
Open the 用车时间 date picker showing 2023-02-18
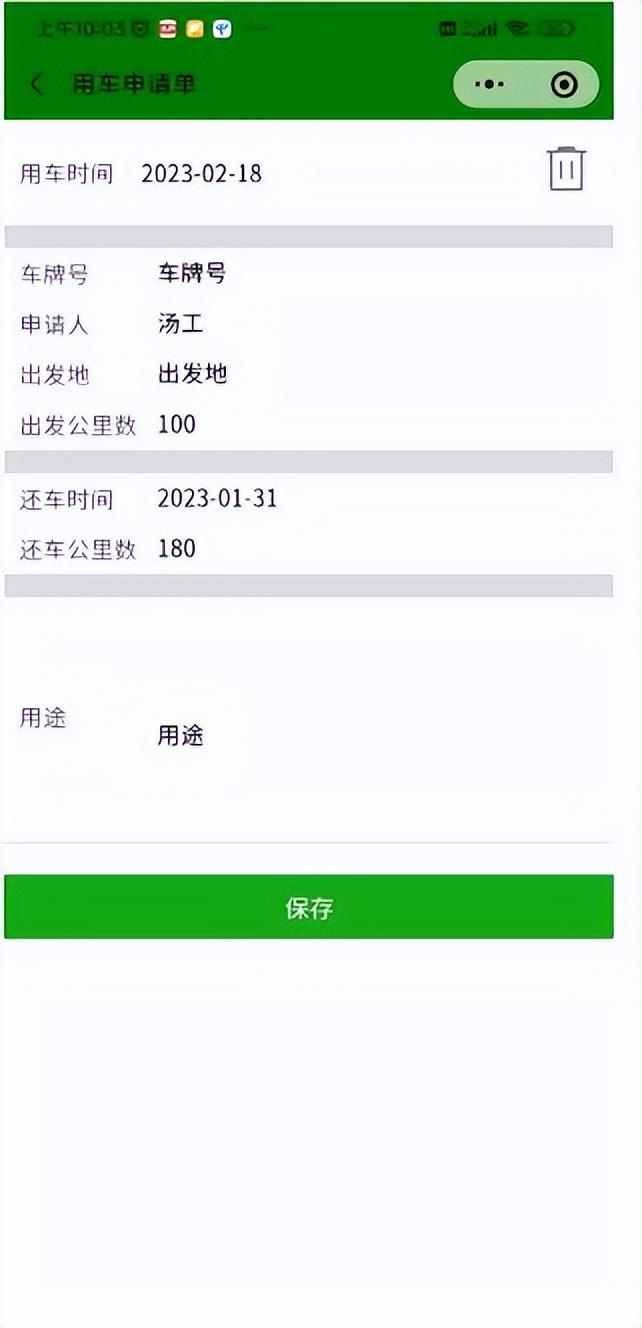[x=202, y=174]
